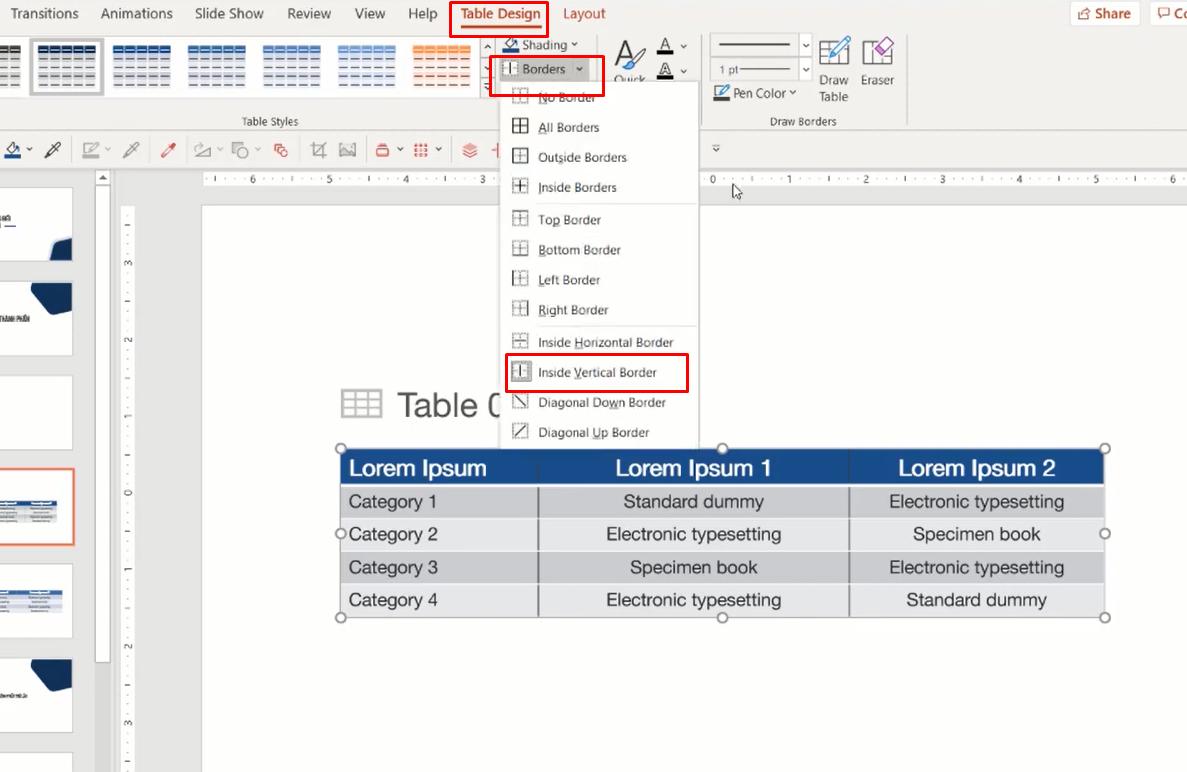1187x772 pixels.
Task: Switch to the Layout tab
Action: (x=584, y=14)
